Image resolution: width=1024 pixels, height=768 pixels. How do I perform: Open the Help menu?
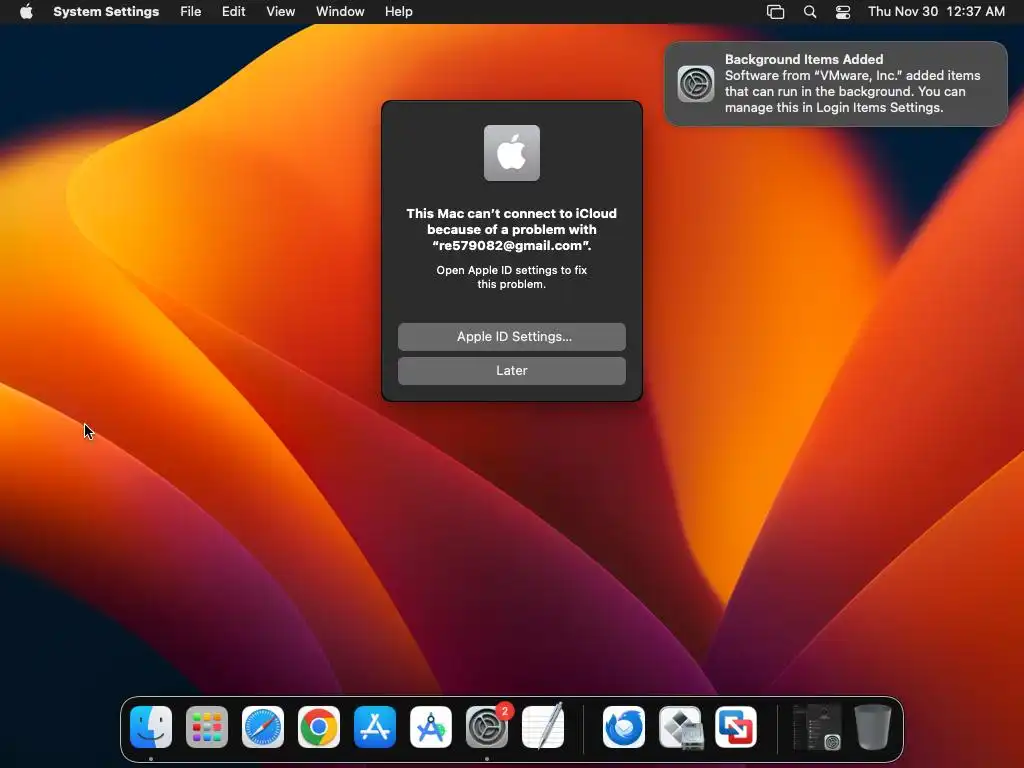point(398,12)
